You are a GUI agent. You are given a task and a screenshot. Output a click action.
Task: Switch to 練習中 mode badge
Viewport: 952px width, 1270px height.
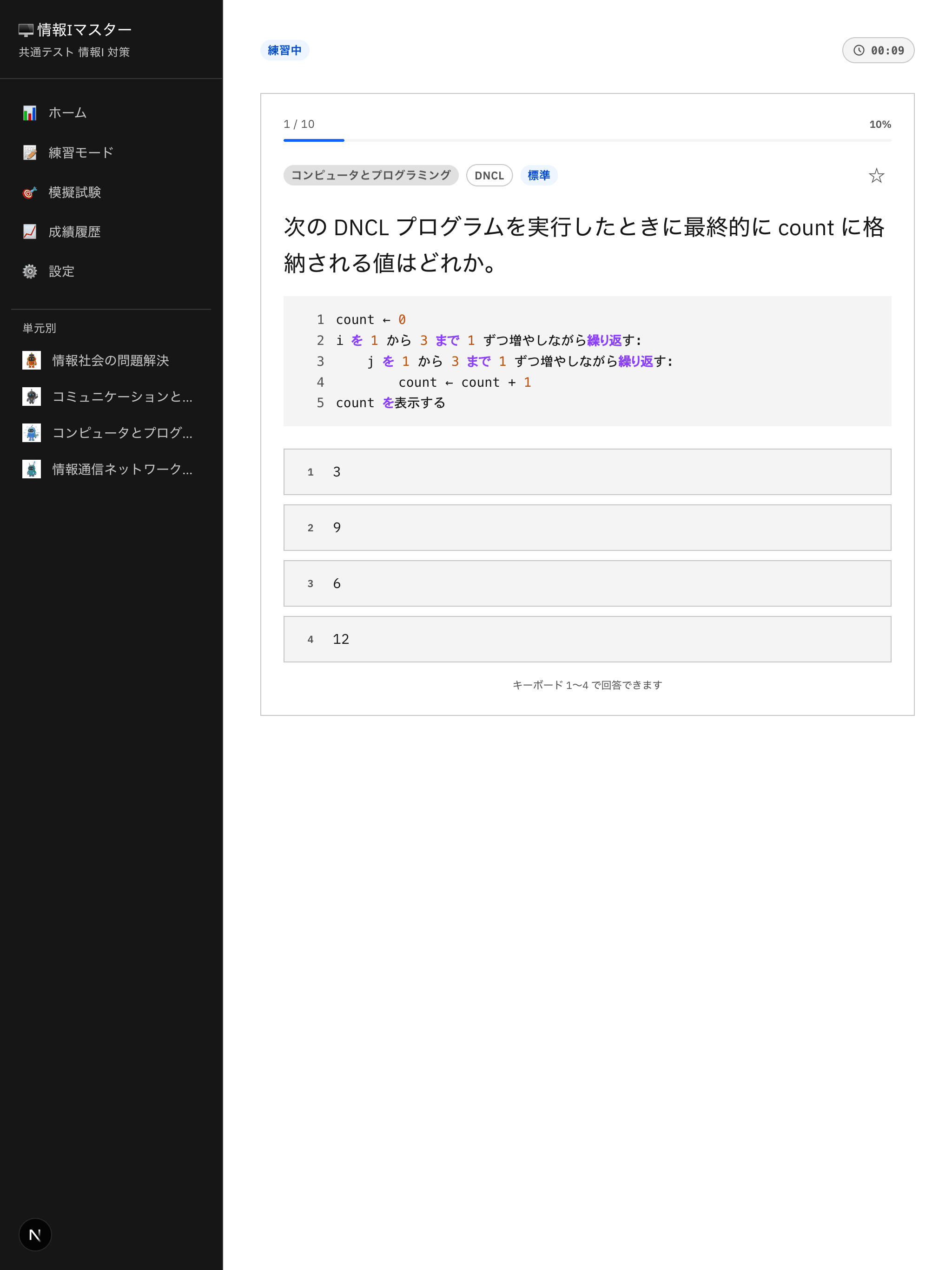[285, 51]
